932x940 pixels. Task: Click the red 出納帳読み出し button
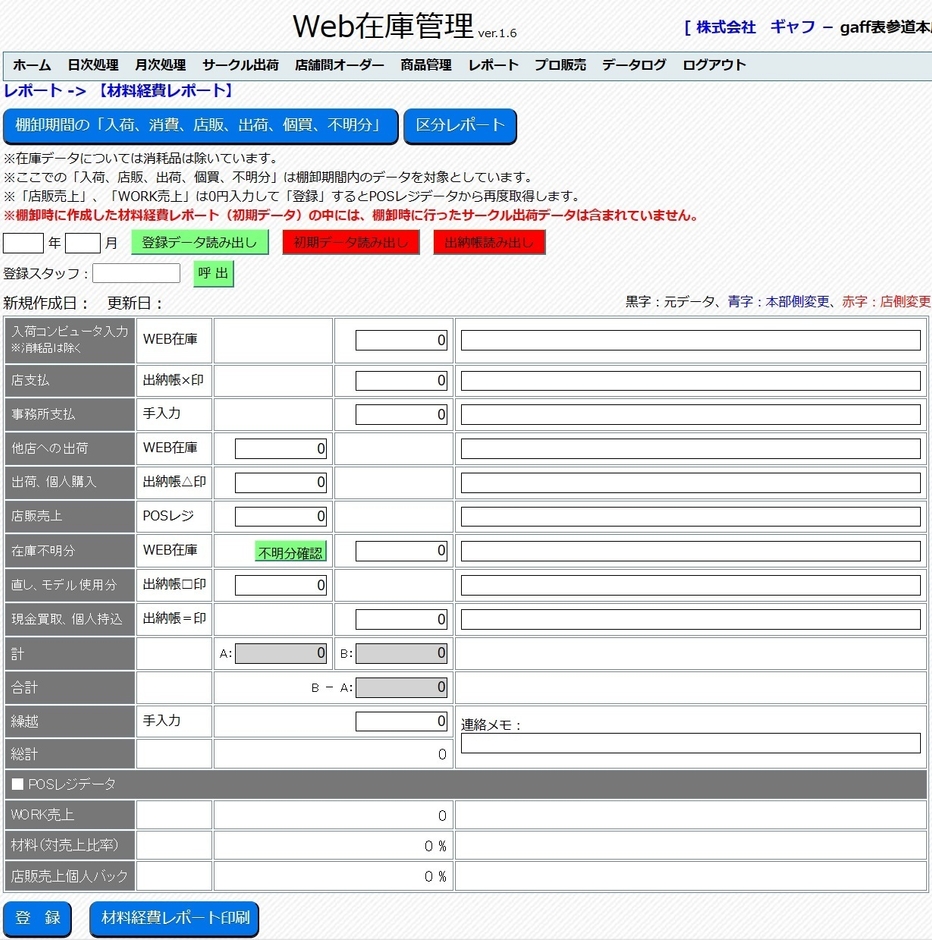point(489,242)
